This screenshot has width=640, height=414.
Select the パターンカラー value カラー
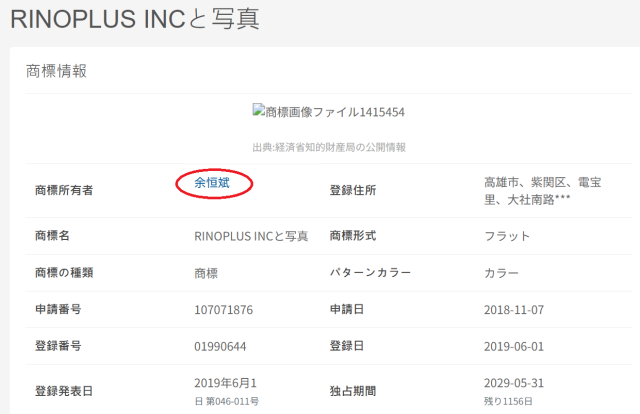(501, 273)
